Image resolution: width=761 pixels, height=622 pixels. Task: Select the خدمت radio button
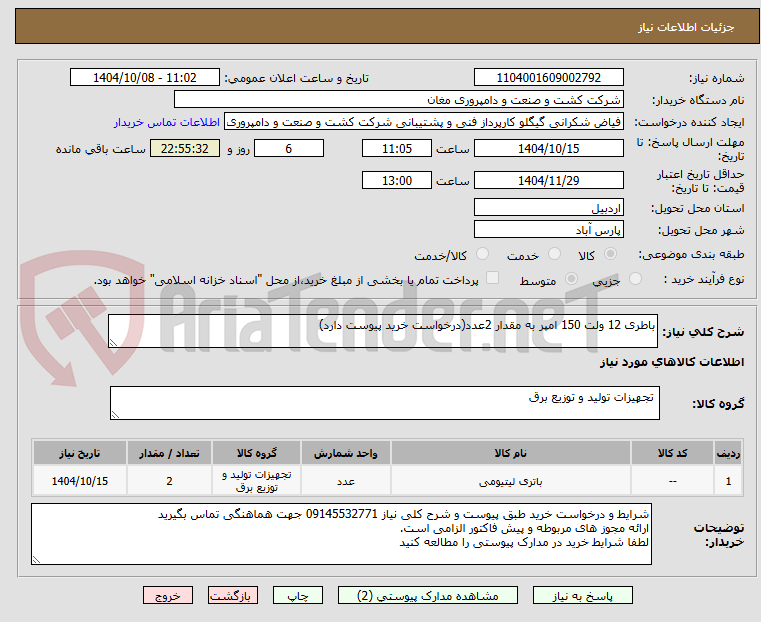tap(554, 254)
